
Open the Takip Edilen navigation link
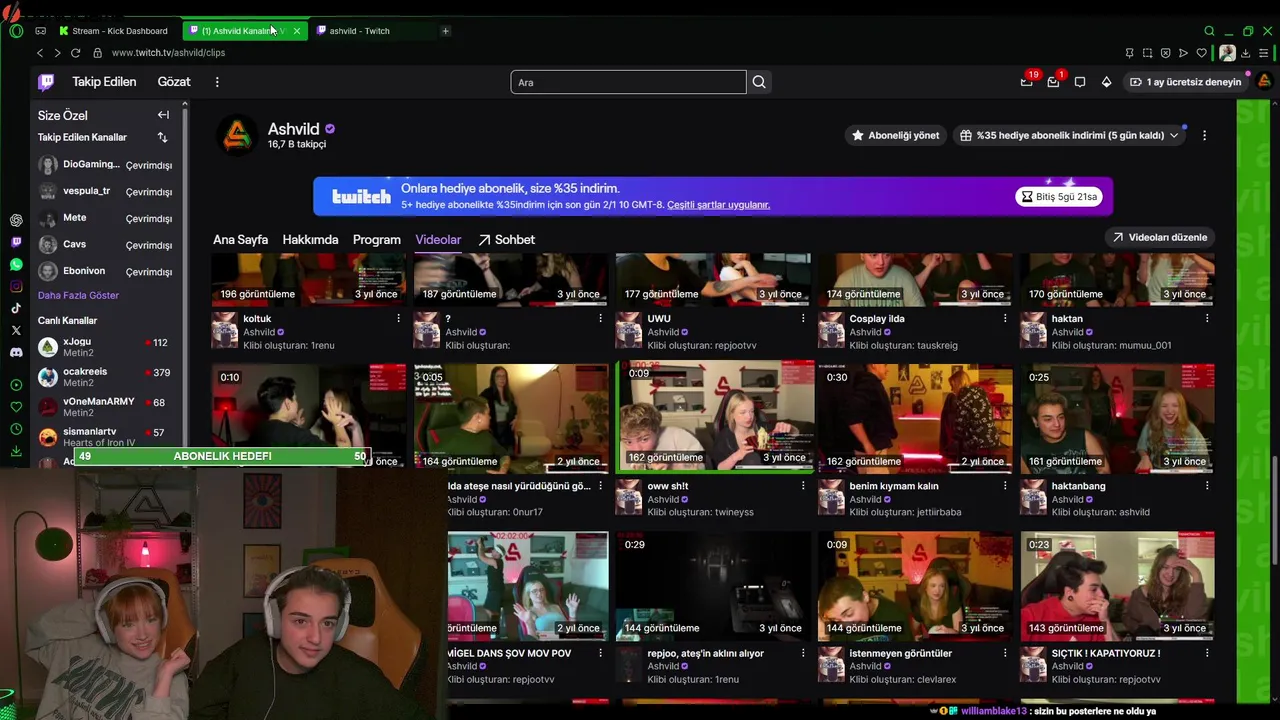pyautogui.click(x=104, y=82)
